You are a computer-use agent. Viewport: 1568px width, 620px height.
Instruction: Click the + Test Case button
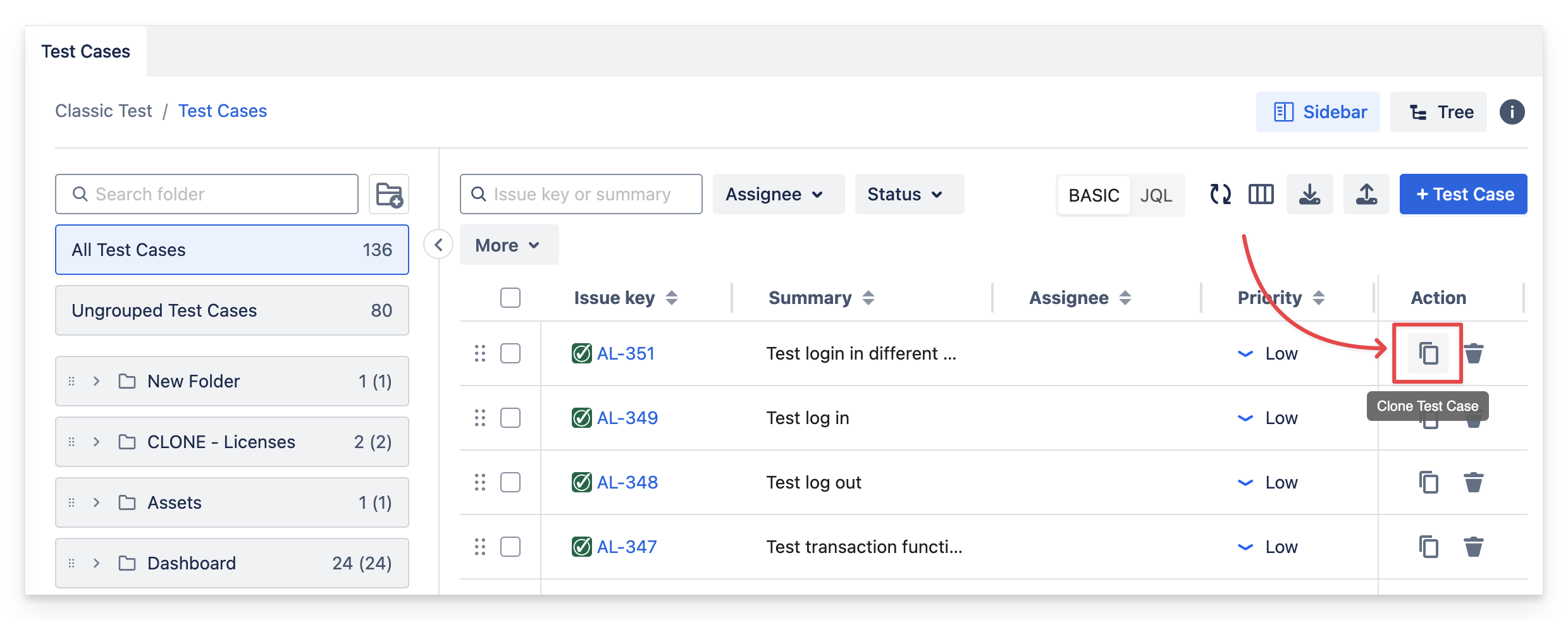tap(1463, 195)
